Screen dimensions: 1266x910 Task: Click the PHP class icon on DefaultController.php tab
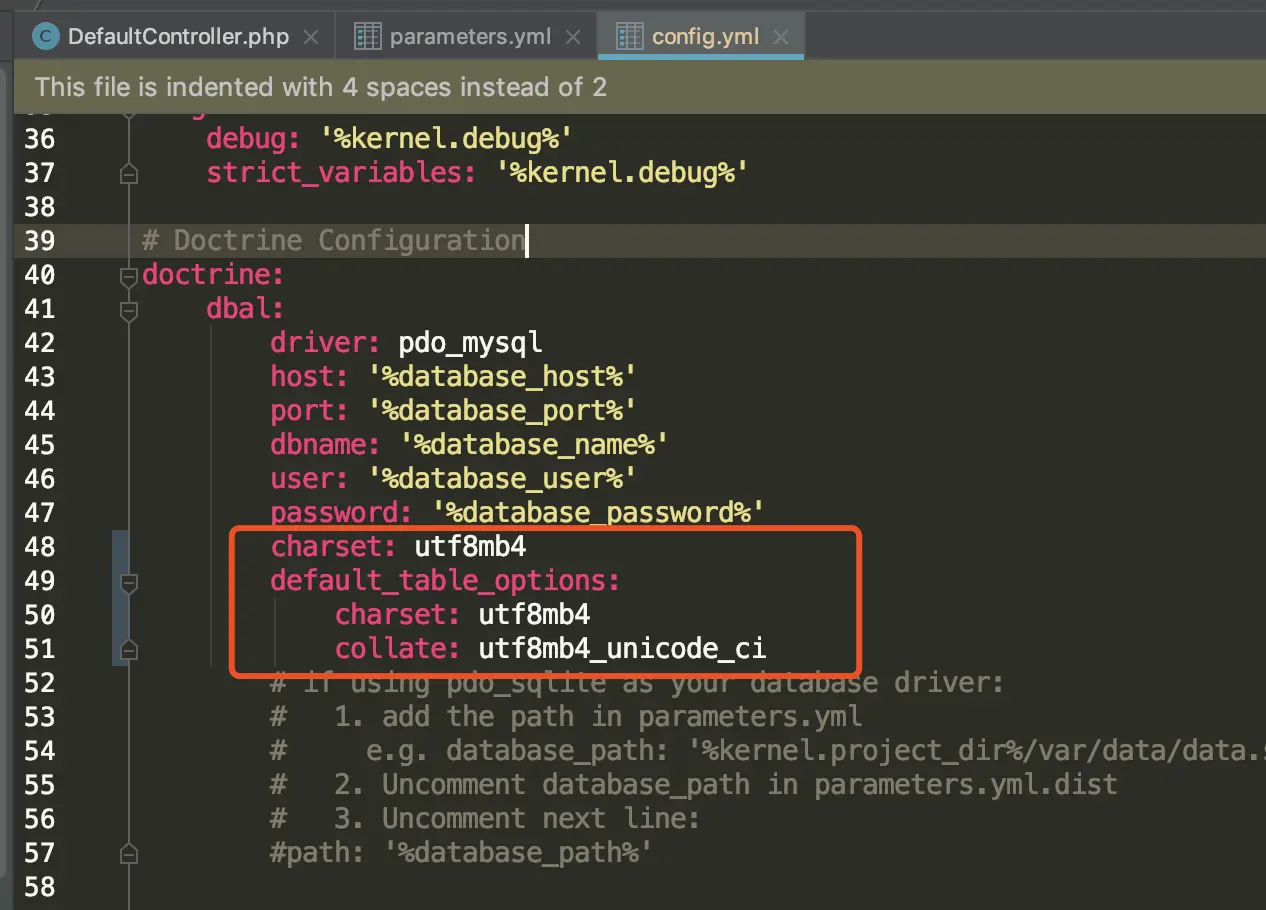(x=46, y=37)
